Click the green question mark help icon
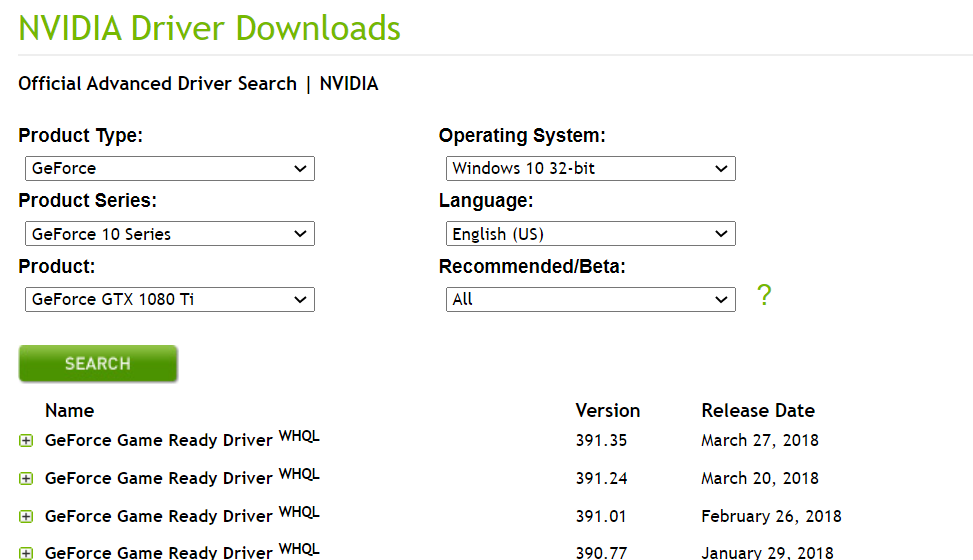 pos(764,296)
